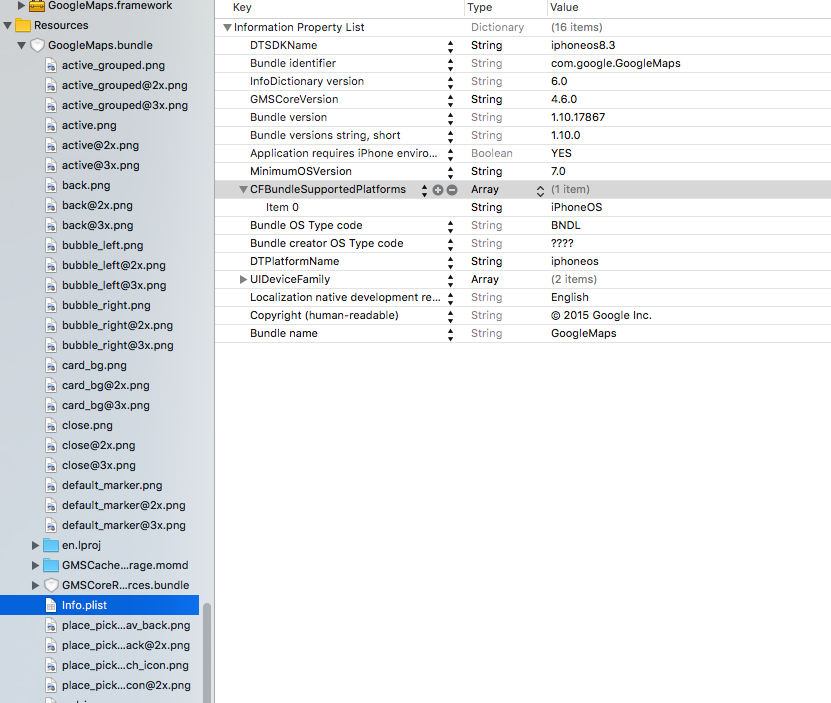
Task: Click the navigator vertical scrollbar
Action: [x=207, y=650]
